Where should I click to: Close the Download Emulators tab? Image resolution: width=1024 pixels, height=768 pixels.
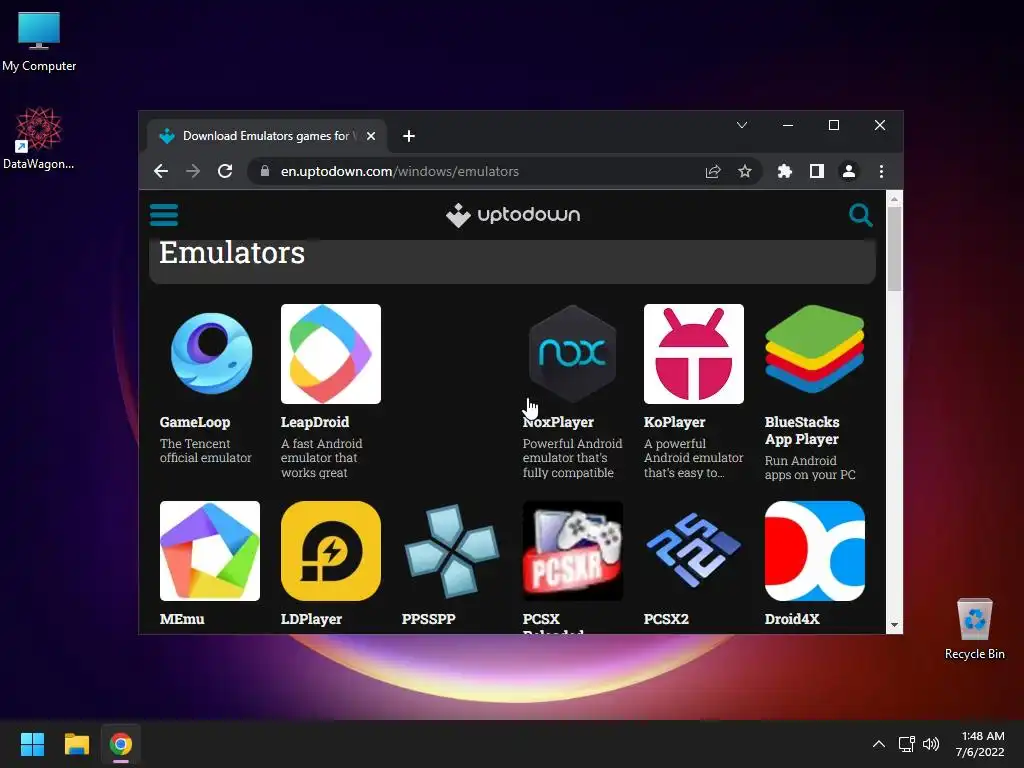click(x=371, y=136)
